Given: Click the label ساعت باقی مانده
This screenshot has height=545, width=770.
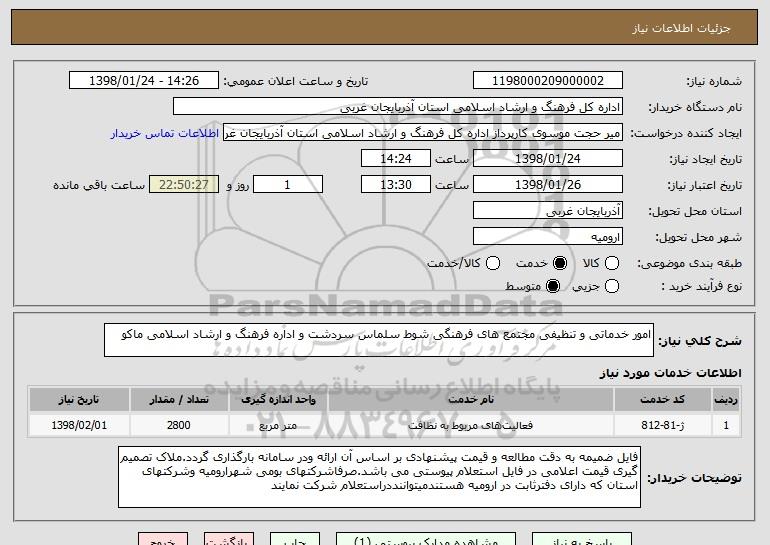Looking at the screenshot, I should pos(99,185).
